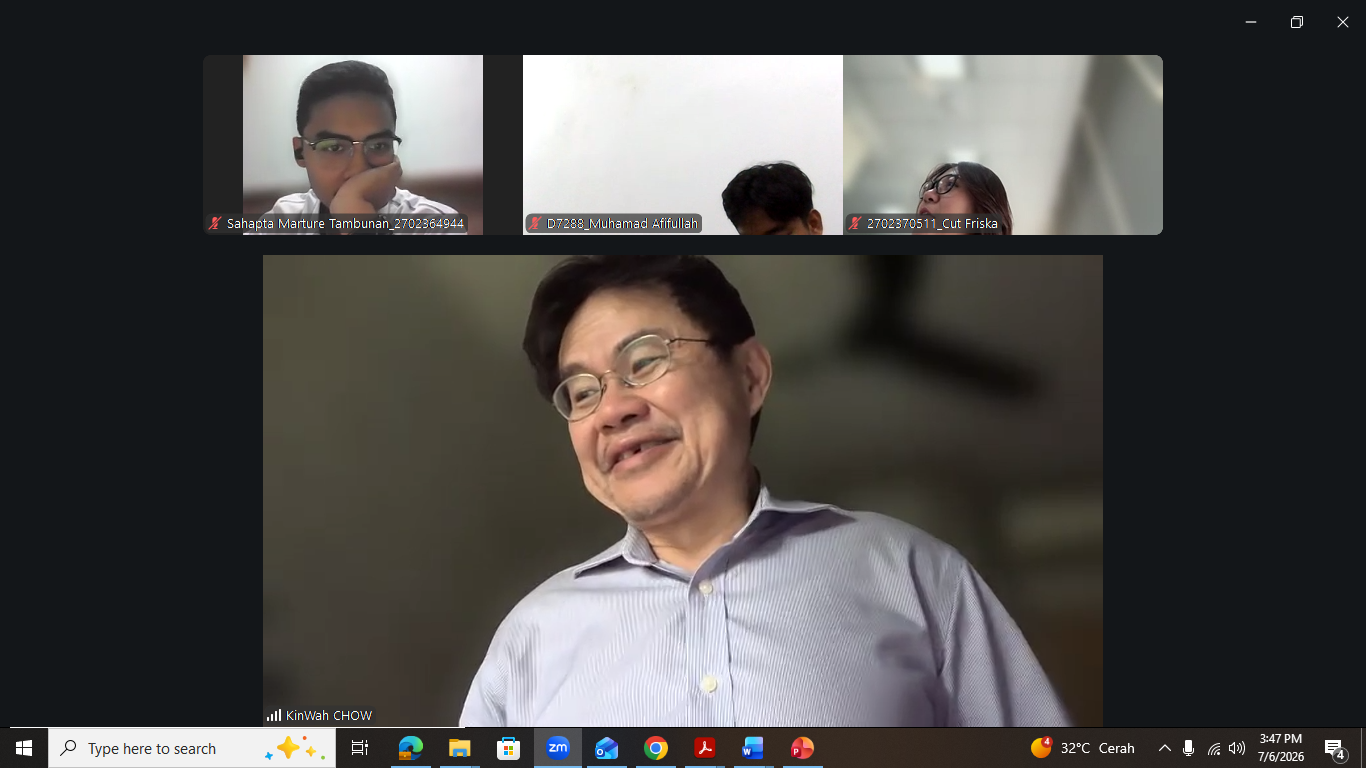
Task: Expand the hidden system tray icons
Action: tap(1164, 748)
